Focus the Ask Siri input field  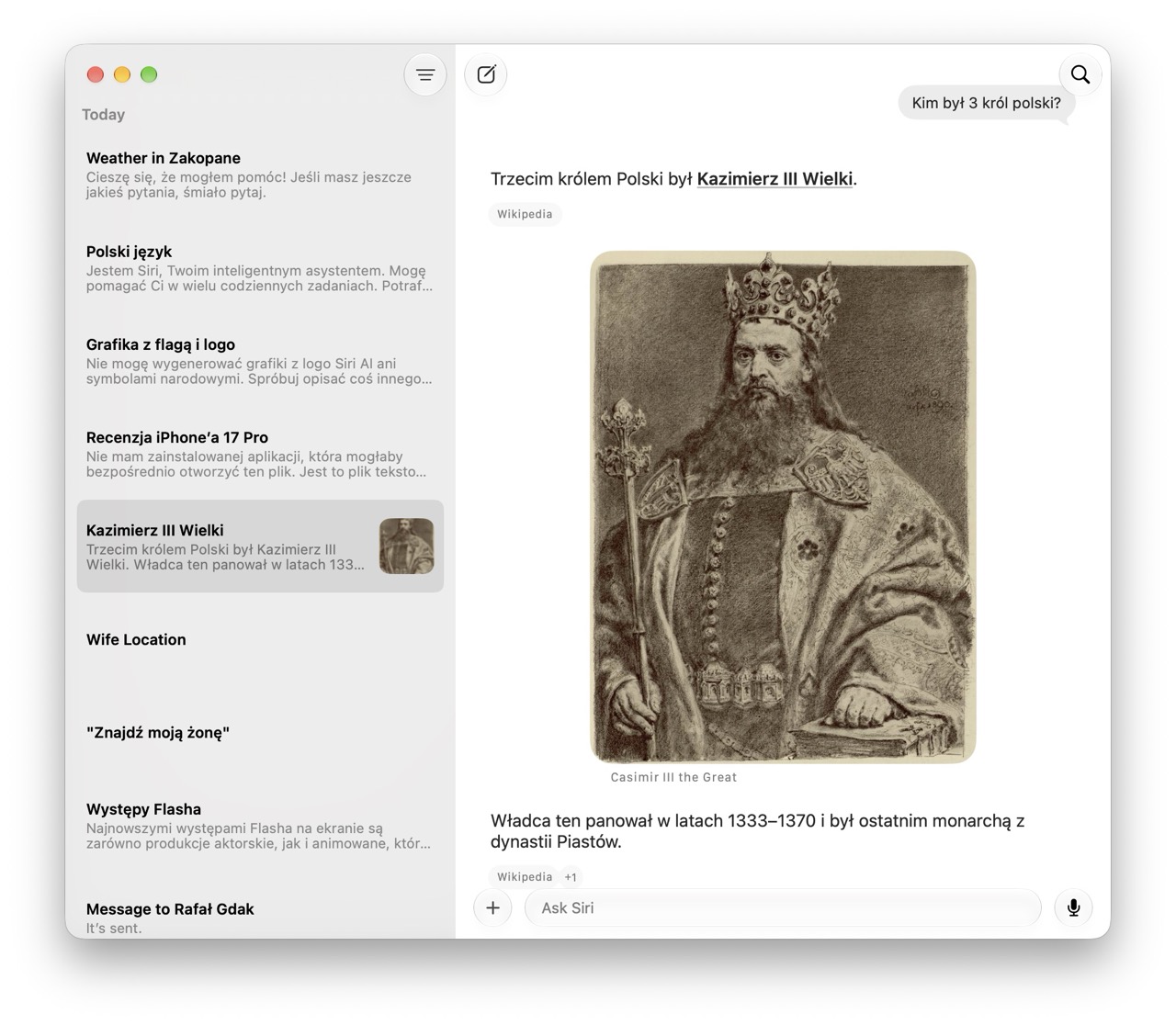tap(783, 907)
